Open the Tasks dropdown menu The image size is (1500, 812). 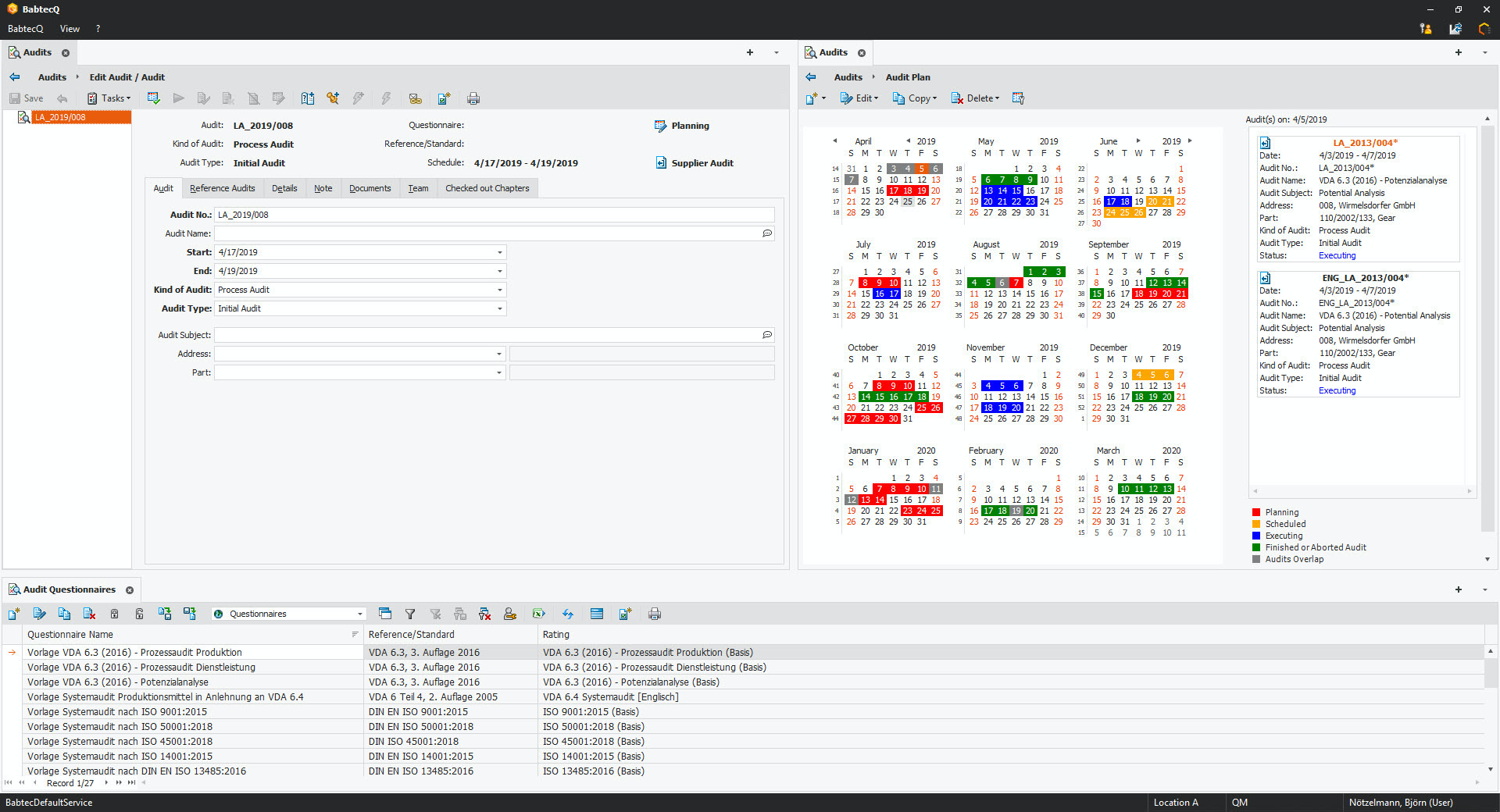tap(109, 98)
